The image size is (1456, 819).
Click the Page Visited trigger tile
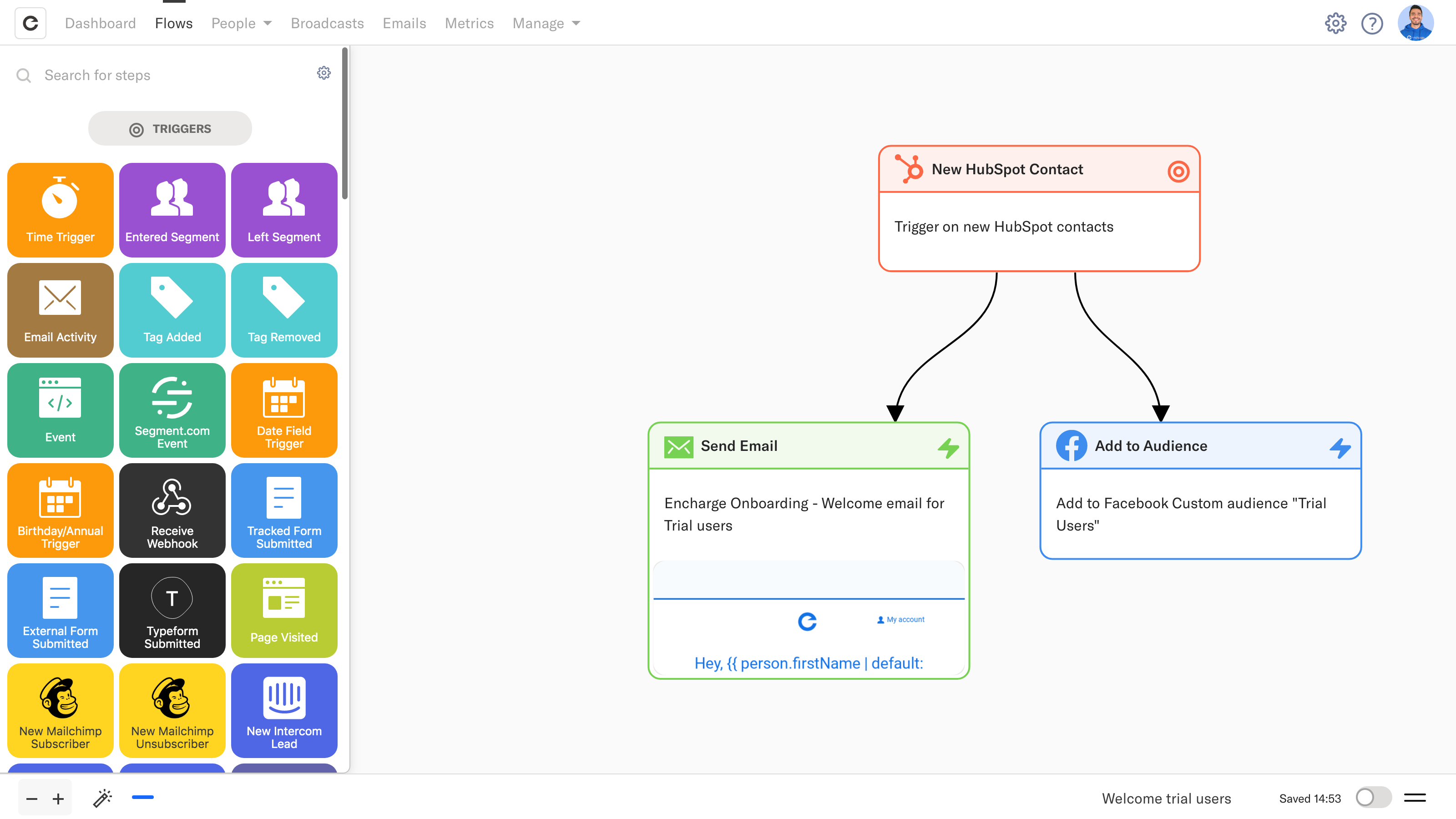[x=284, y=610]
